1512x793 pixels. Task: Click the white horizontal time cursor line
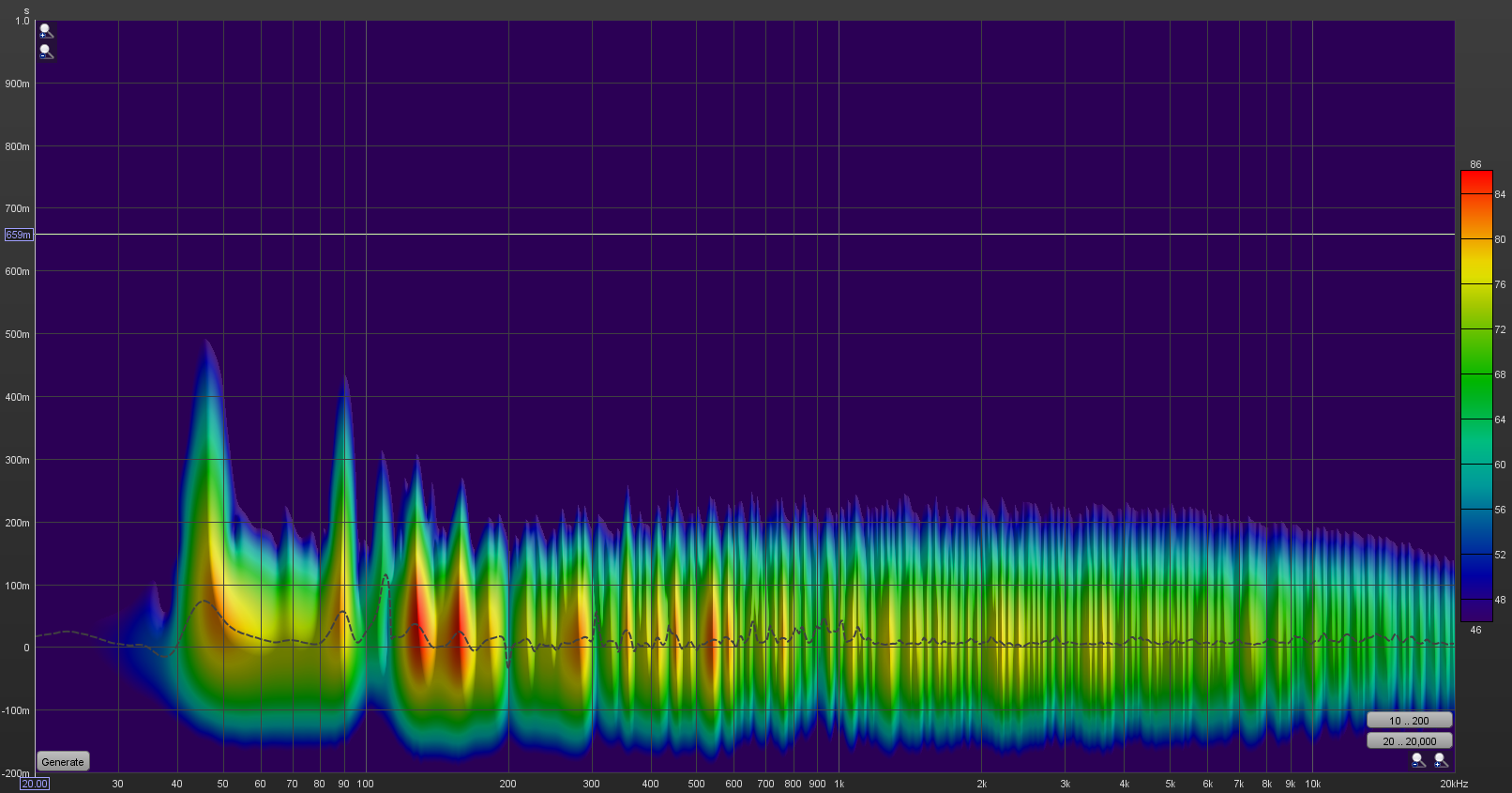[x=750, y=234]
